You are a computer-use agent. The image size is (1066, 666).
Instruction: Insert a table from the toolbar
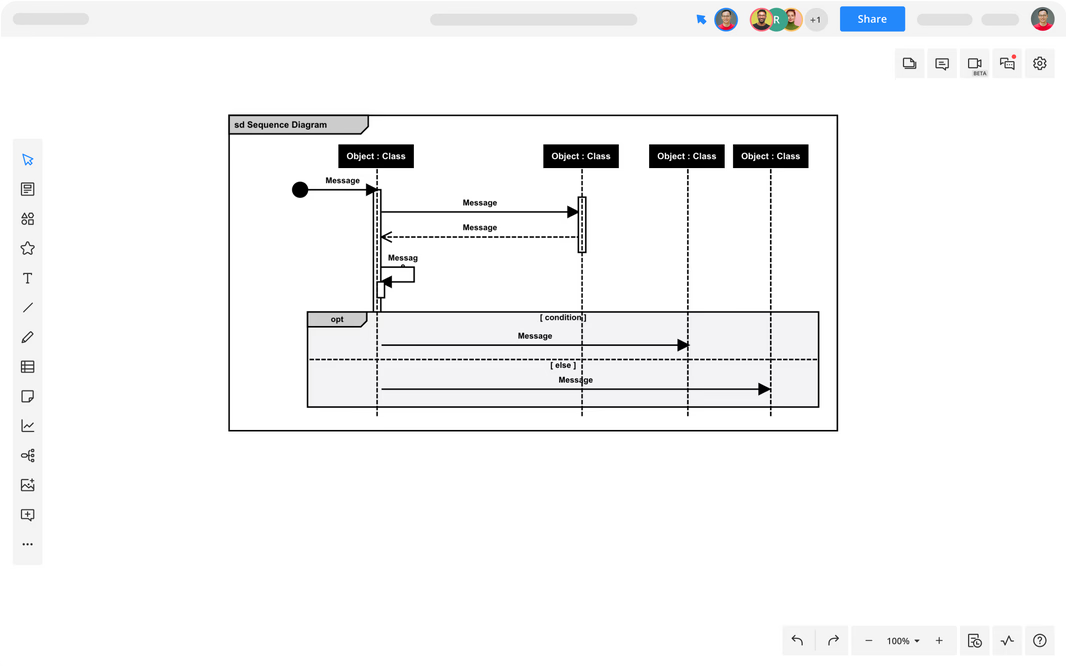(27, 367)
